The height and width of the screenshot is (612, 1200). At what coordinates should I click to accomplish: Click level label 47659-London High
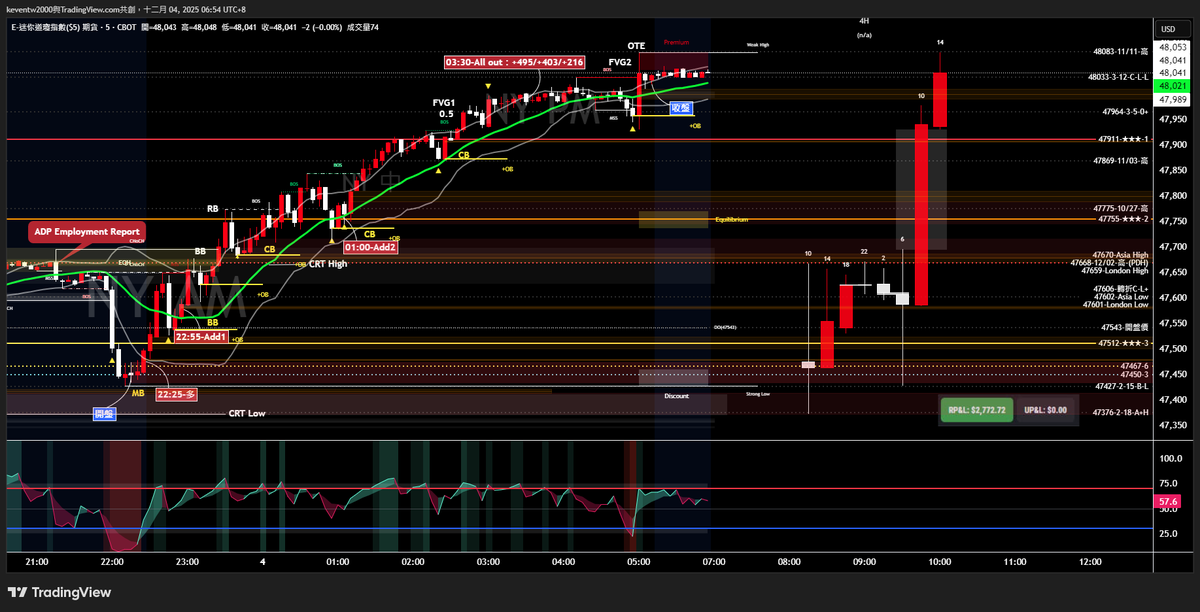coord(1117,271)
